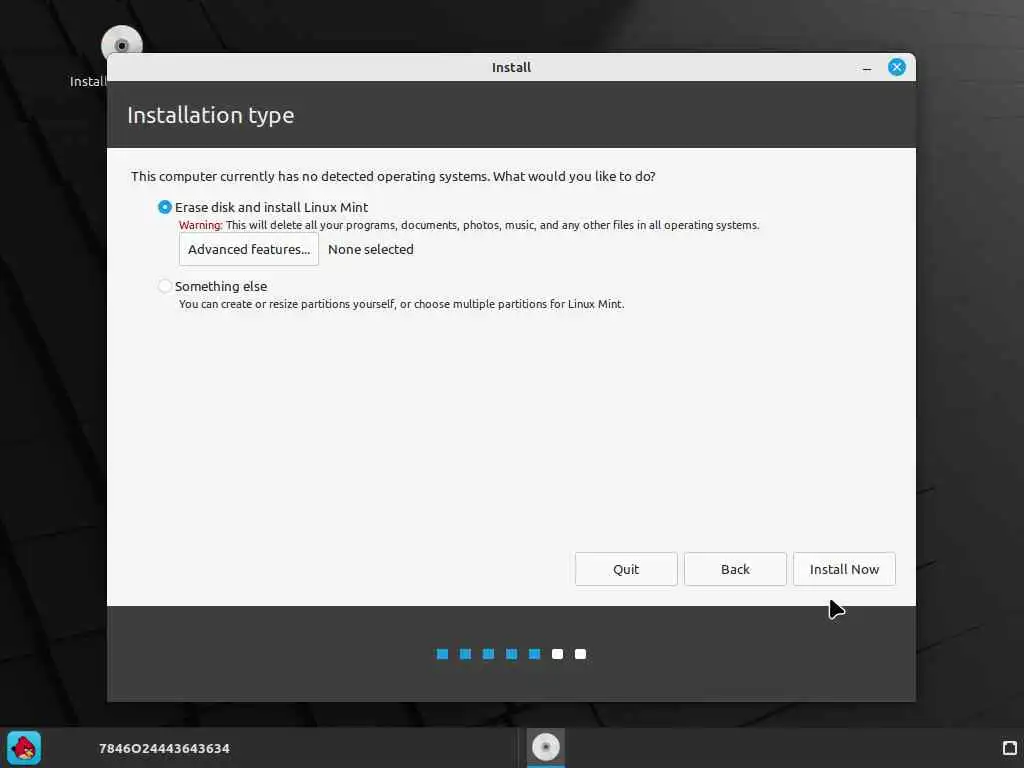Go to previous step with Back
This screenshot has height=768, width=1024.
coord(735,569)
